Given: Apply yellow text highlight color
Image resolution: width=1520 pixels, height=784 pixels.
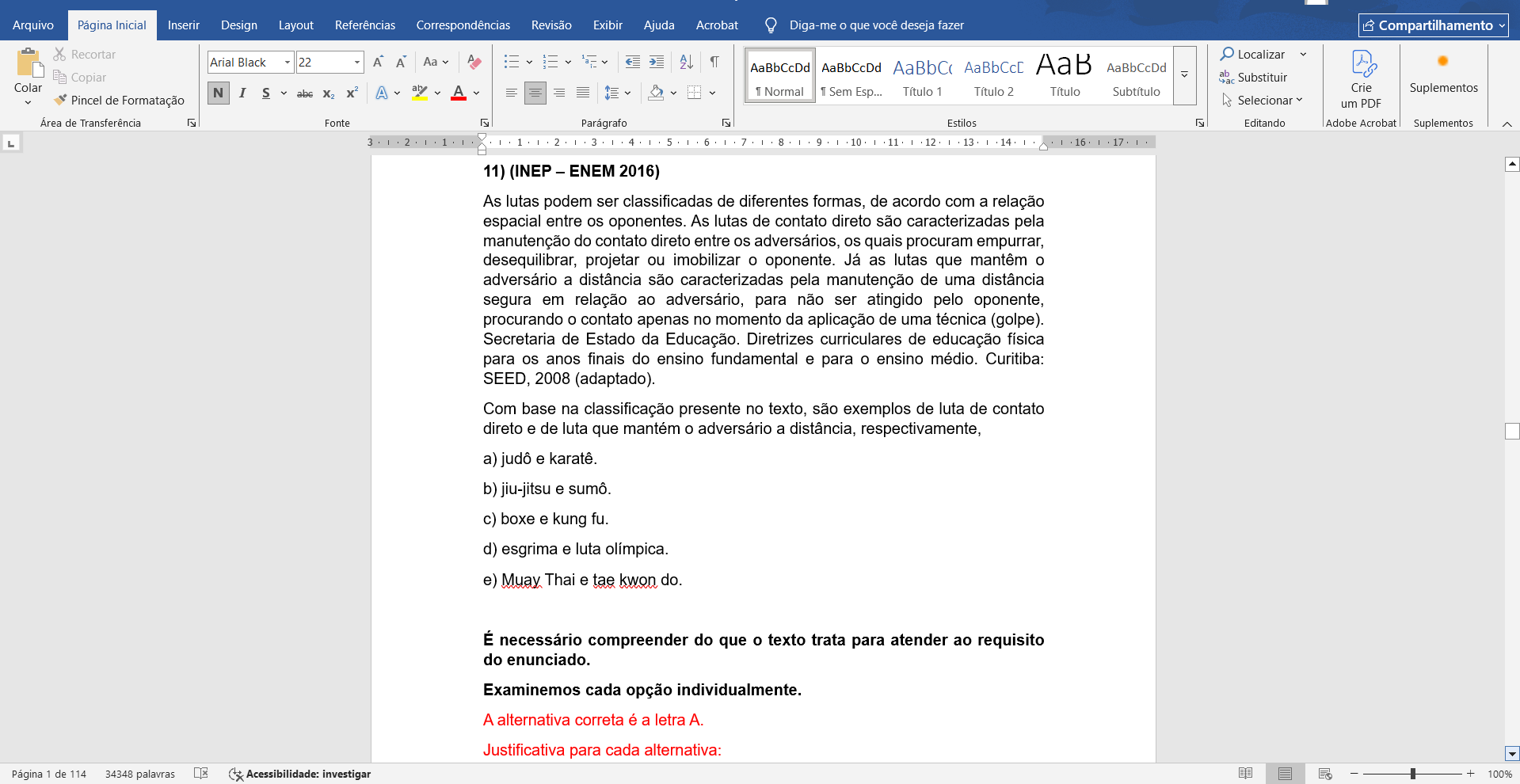Looking at the screenshot, I should click(420, 93).
